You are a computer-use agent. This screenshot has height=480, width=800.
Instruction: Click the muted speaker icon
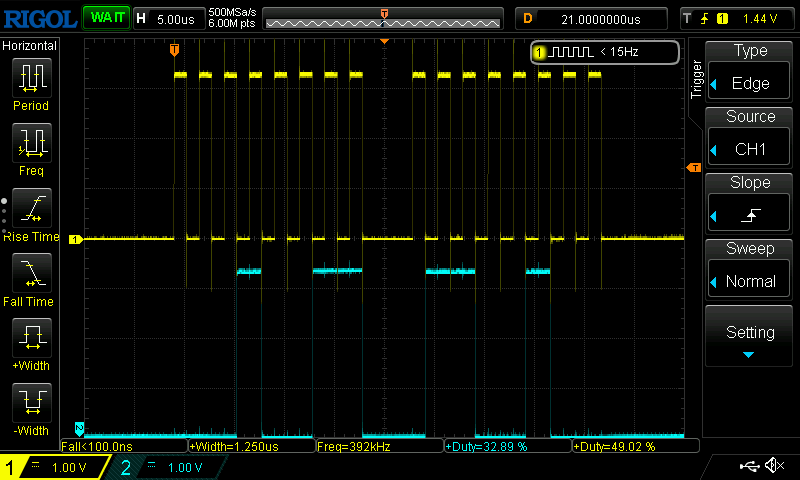click(x=774, y=465)
